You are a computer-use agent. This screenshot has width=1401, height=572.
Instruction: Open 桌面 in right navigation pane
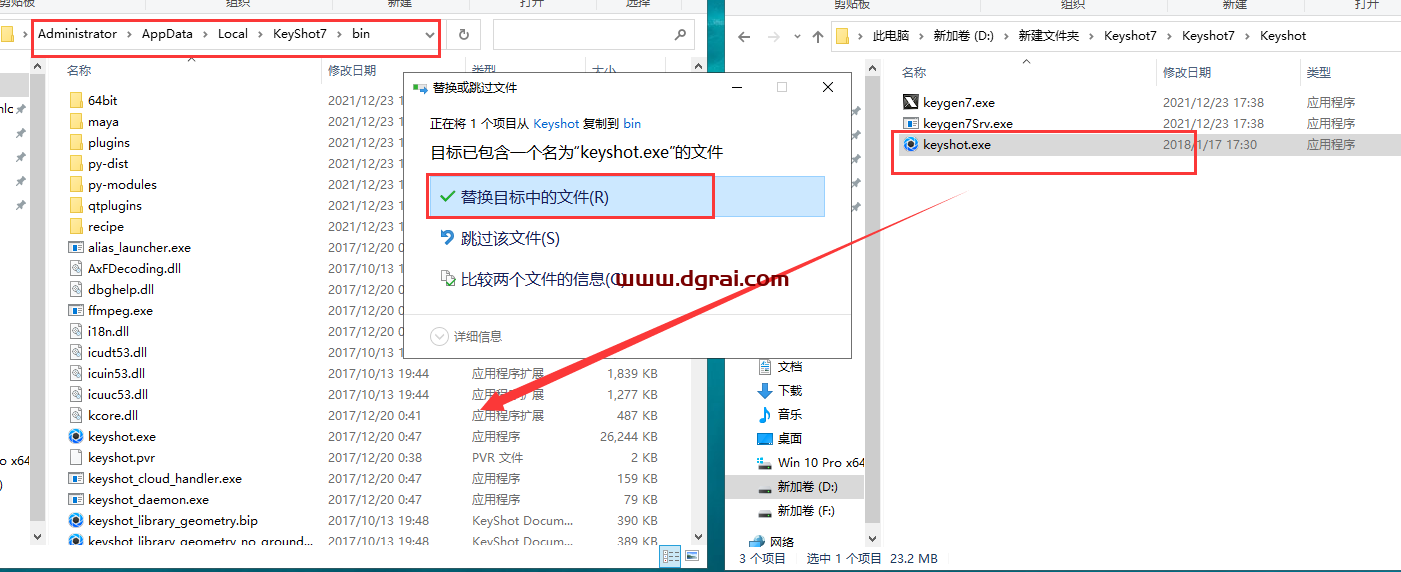coord(790,438)
